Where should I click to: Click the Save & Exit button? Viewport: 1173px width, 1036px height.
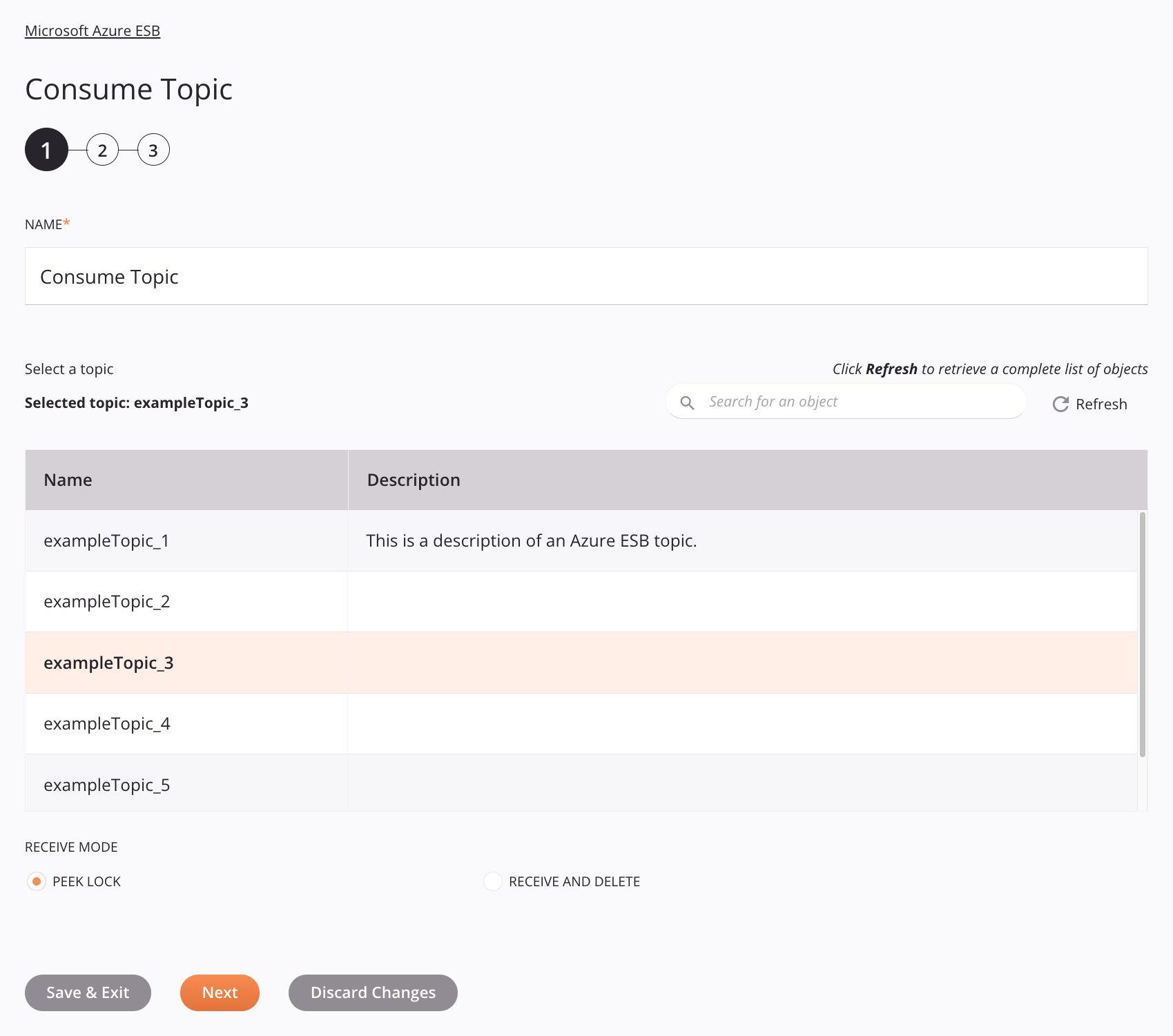88,993
